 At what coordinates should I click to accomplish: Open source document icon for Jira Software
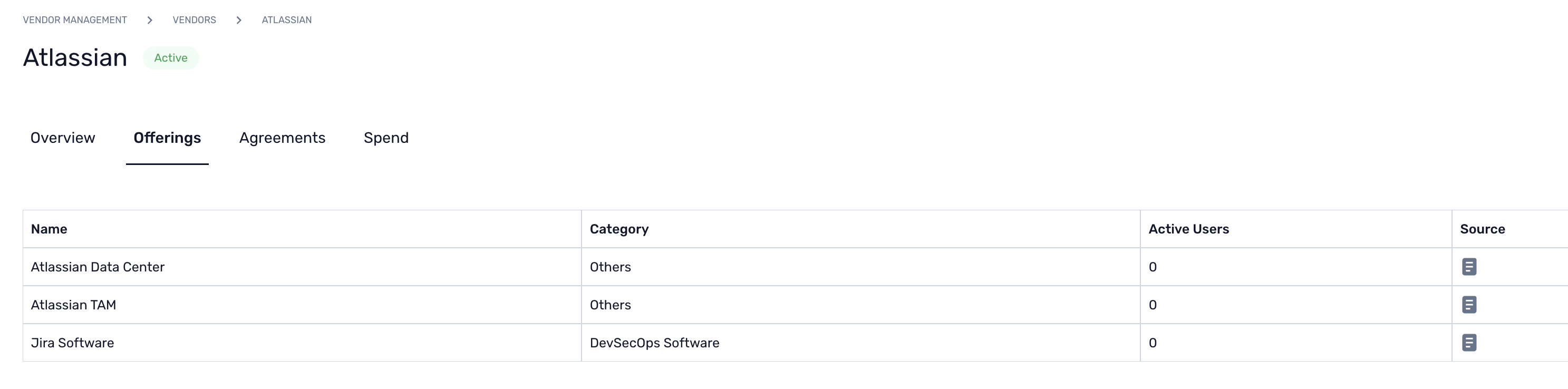pyautogui.click(x=1469, y=343)
